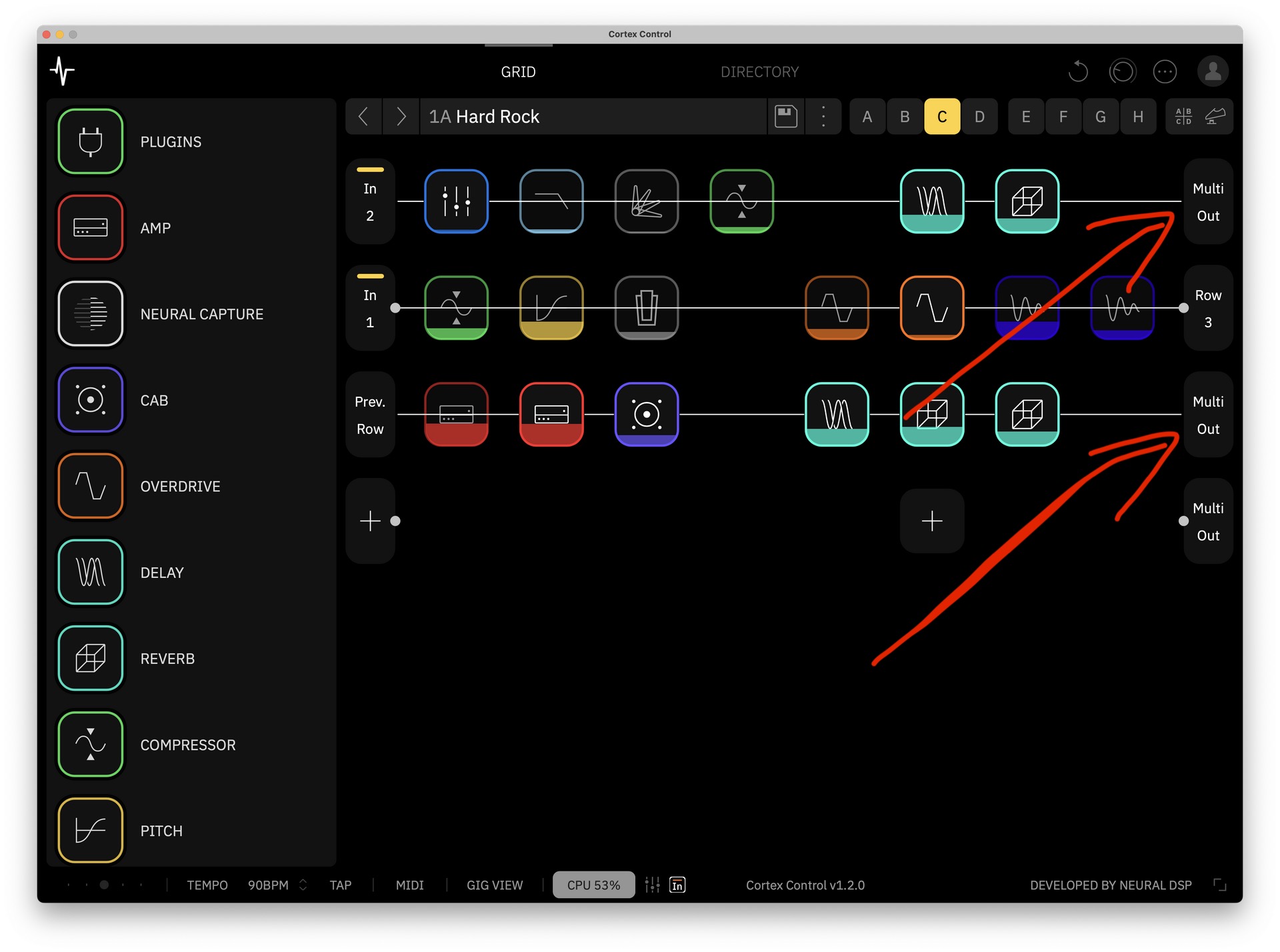Go to the previous preset arrow

363,117
